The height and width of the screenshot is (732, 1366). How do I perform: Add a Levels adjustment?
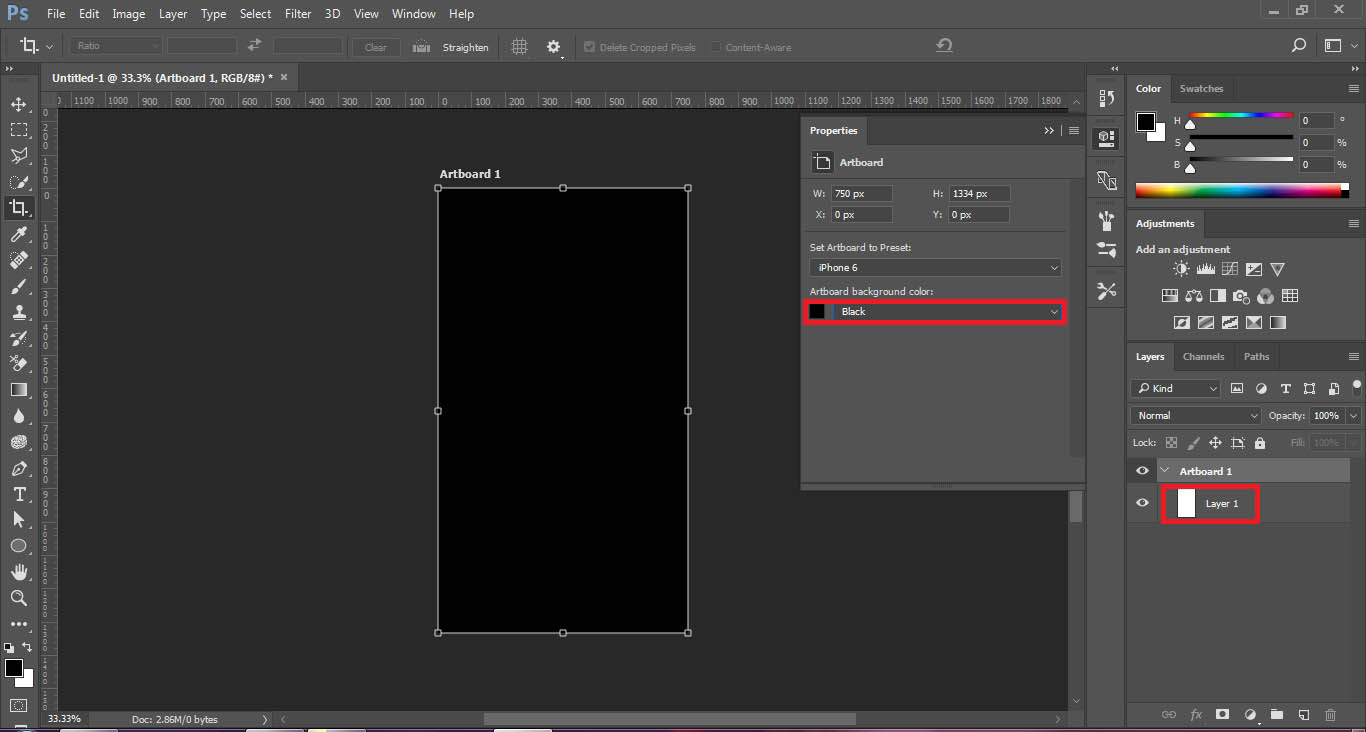(1205, 269)
